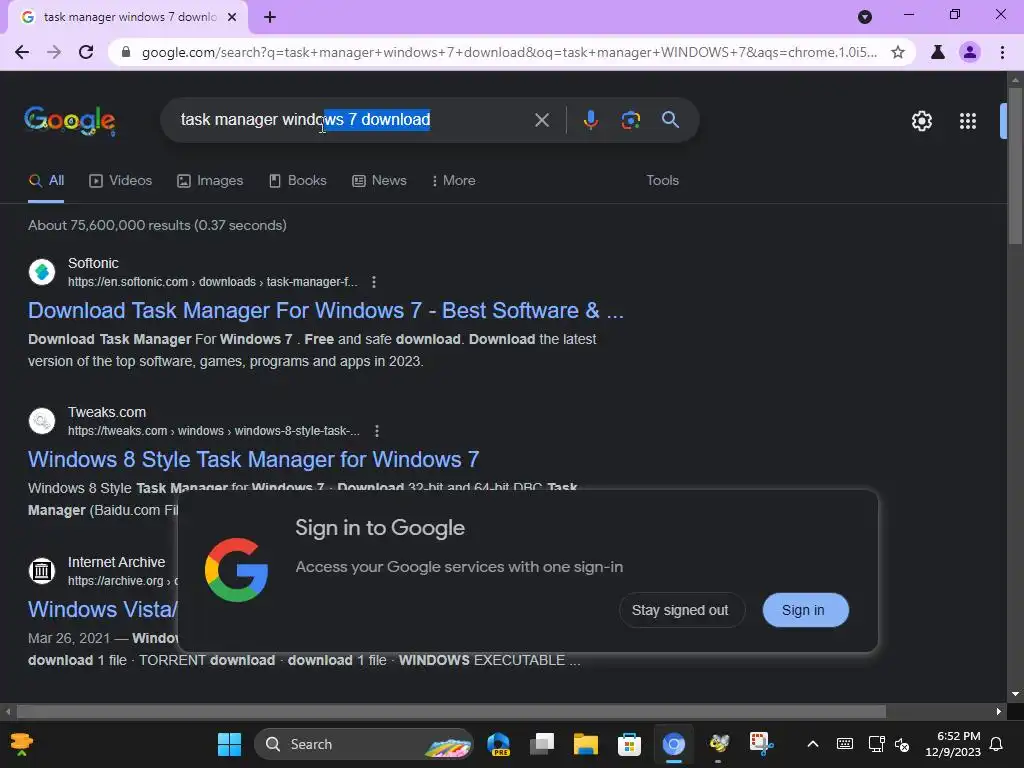Open the notification bell

[x=997, y=744]
